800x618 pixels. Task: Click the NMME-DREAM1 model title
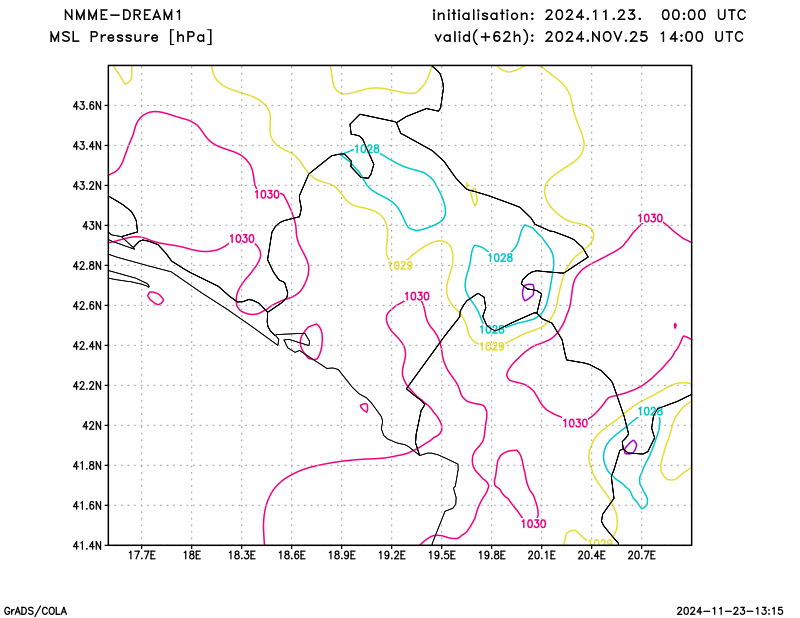point(122,15)
